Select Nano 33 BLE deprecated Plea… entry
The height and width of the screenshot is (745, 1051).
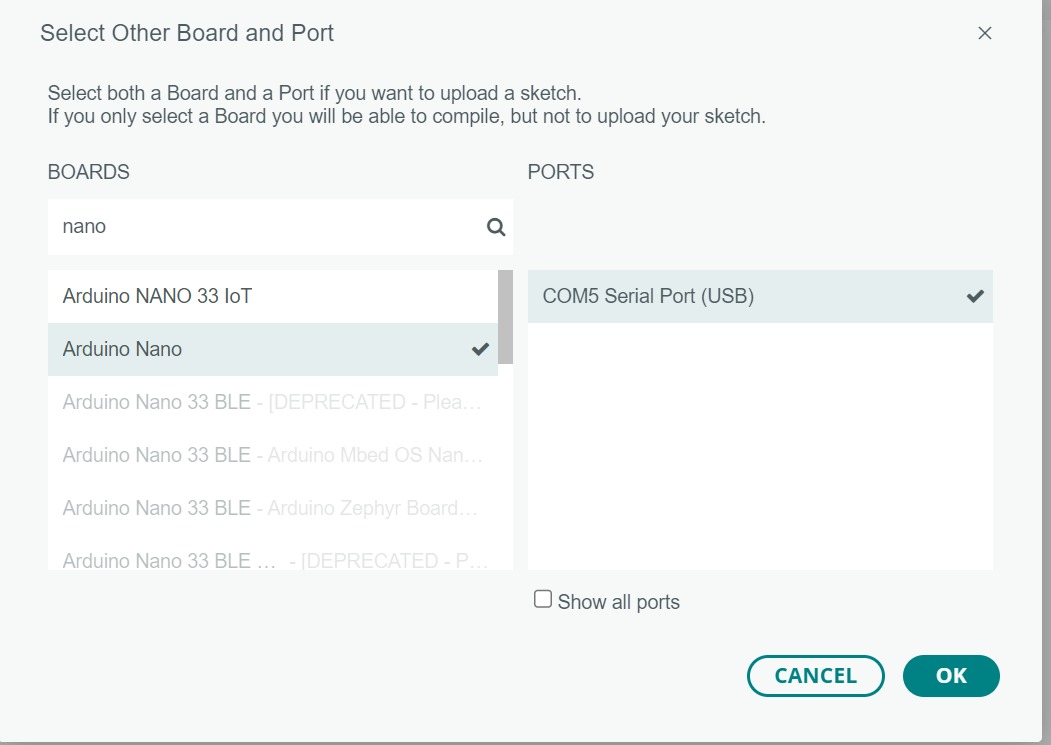(272, 402)
